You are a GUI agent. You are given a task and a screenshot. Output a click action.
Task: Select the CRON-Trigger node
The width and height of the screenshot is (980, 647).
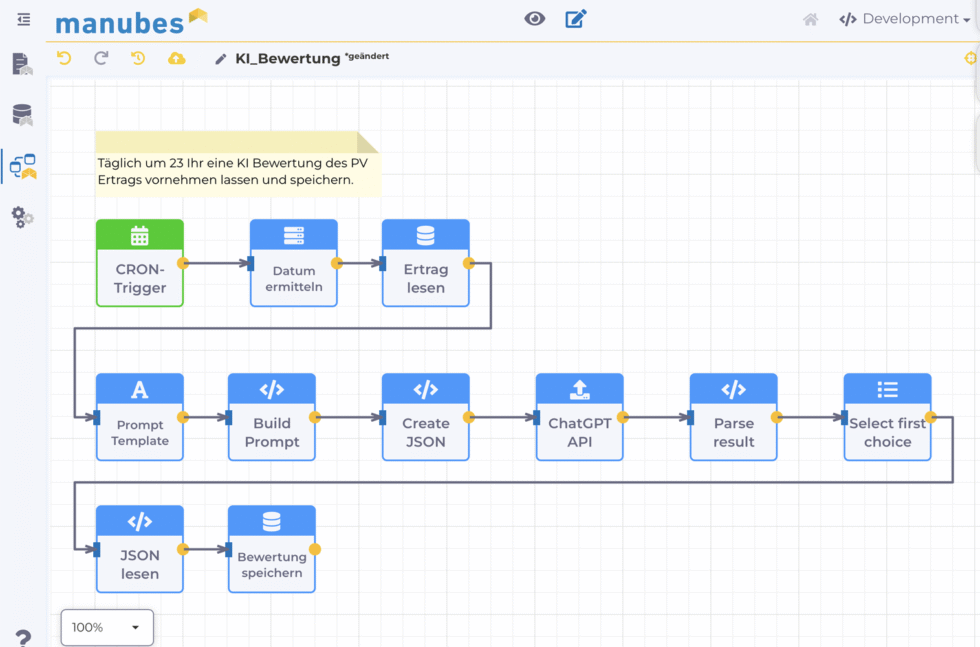[140, 263]
